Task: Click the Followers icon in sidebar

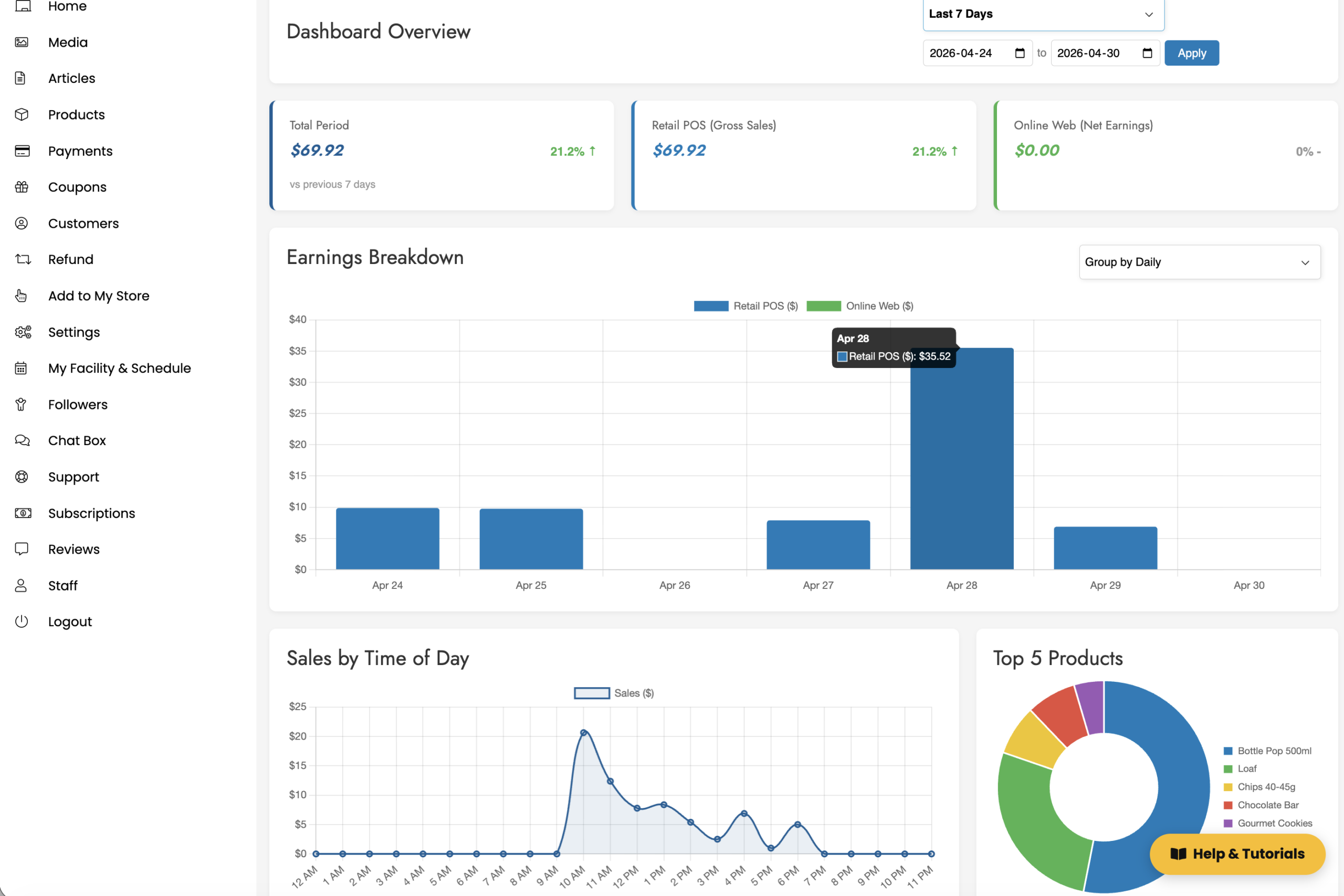Action: coord(21,405)
